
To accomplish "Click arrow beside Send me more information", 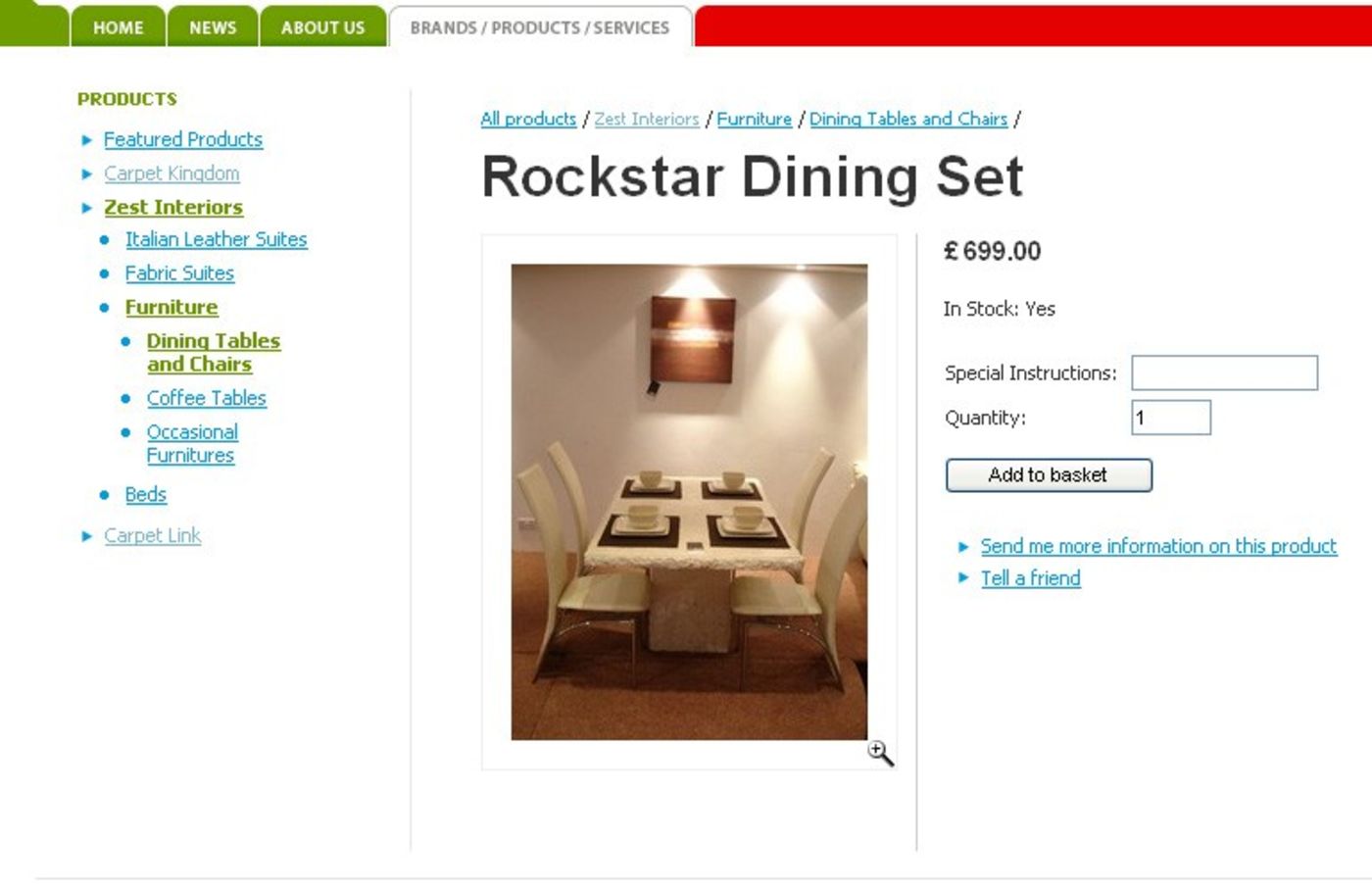I will (963, 547).
